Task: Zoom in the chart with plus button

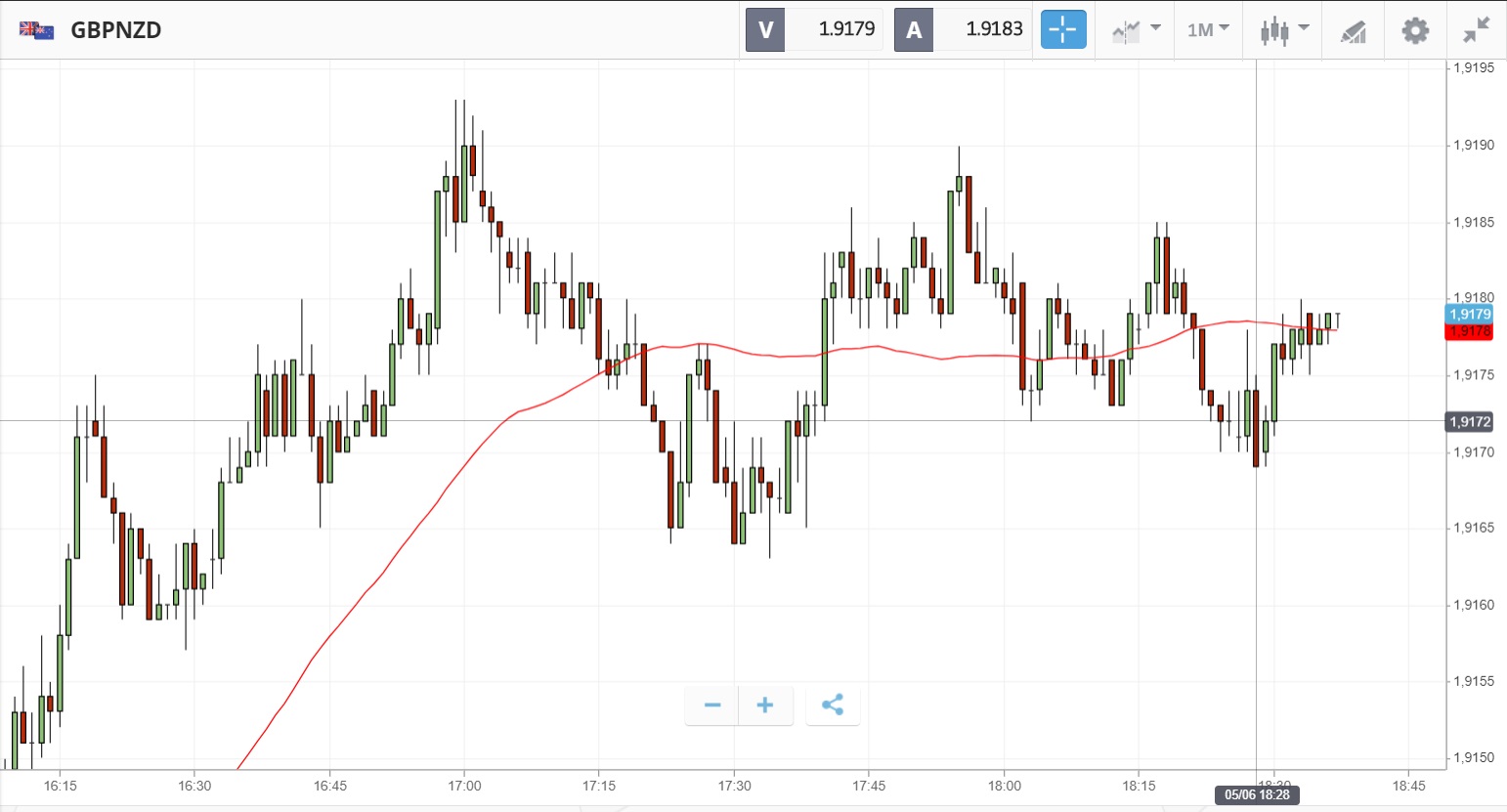Action: point(765,705)
